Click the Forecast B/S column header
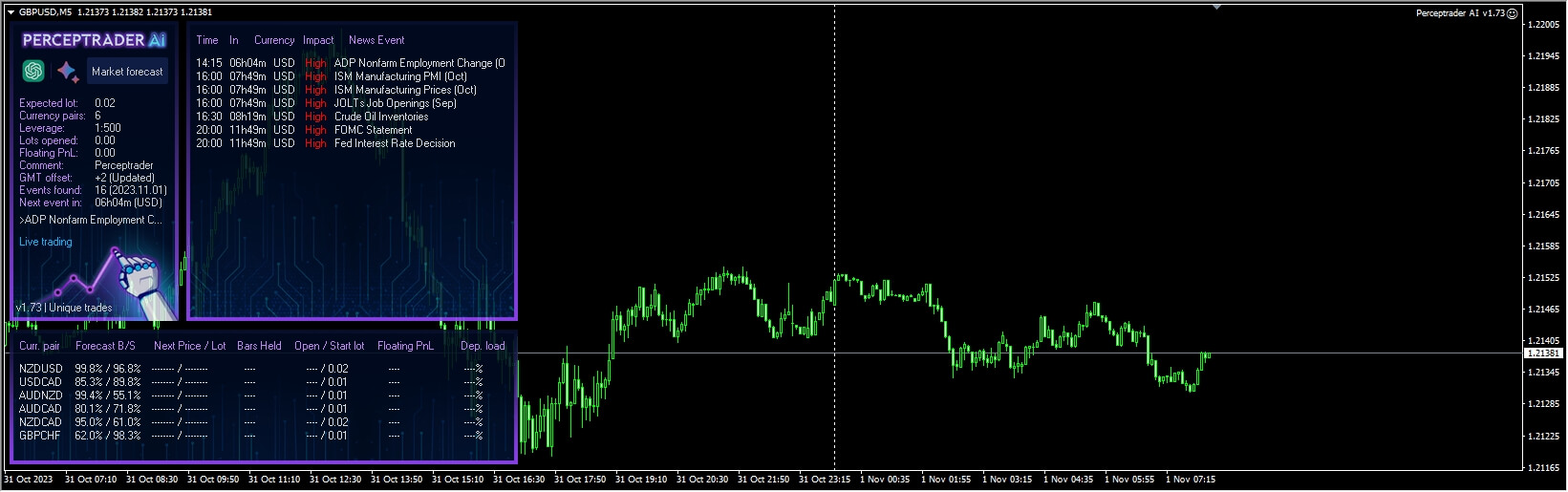Image resolution: width=1568 pixels, height=492 pixels. coord(105,346)
